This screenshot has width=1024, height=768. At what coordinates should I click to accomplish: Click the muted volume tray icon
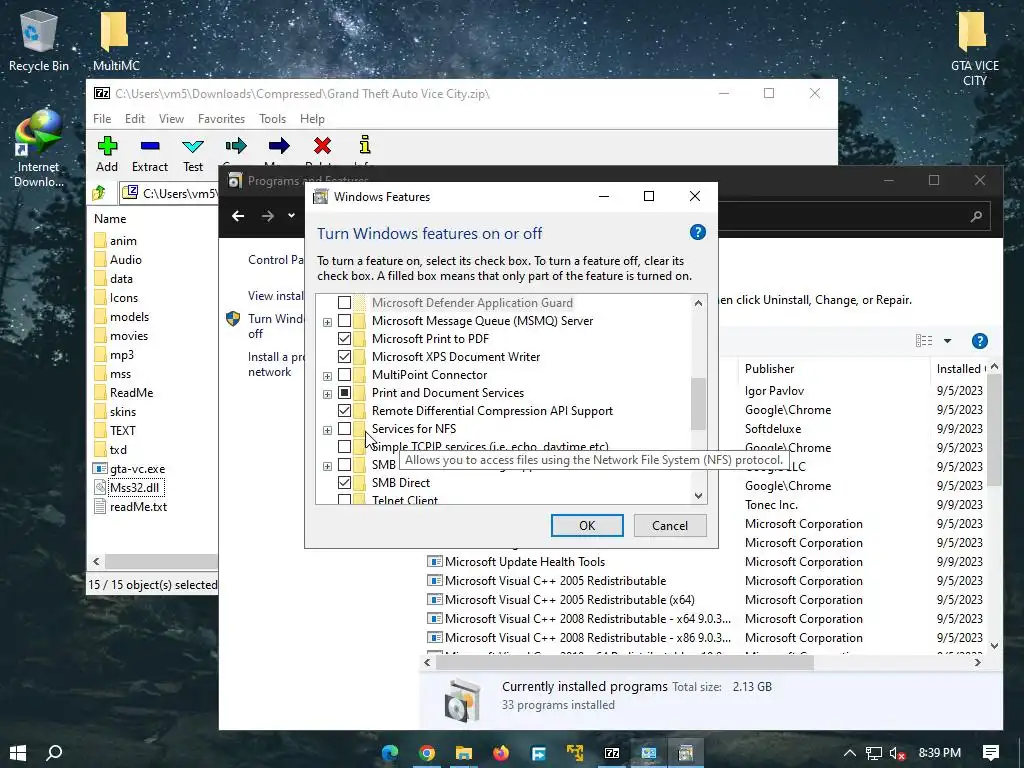tap(898, 754)
